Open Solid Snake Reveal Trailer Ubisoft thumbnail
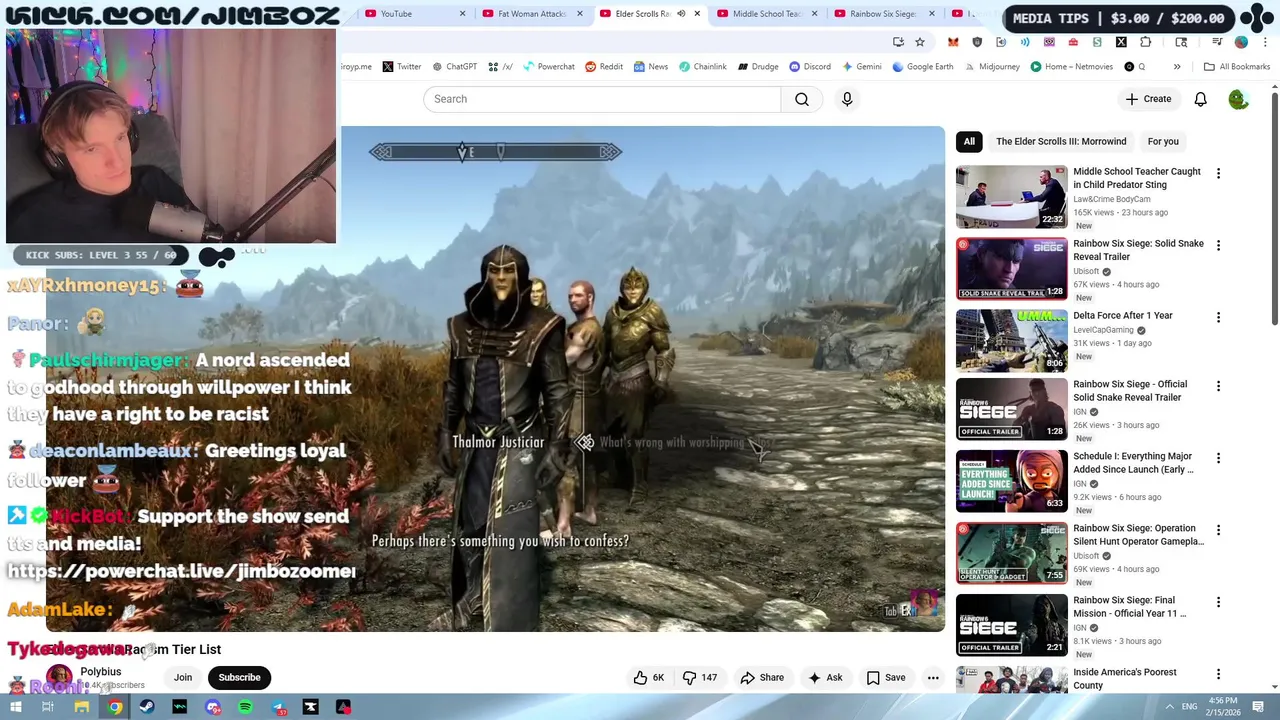This screenshot has height=720, width=1280. 1012,269
